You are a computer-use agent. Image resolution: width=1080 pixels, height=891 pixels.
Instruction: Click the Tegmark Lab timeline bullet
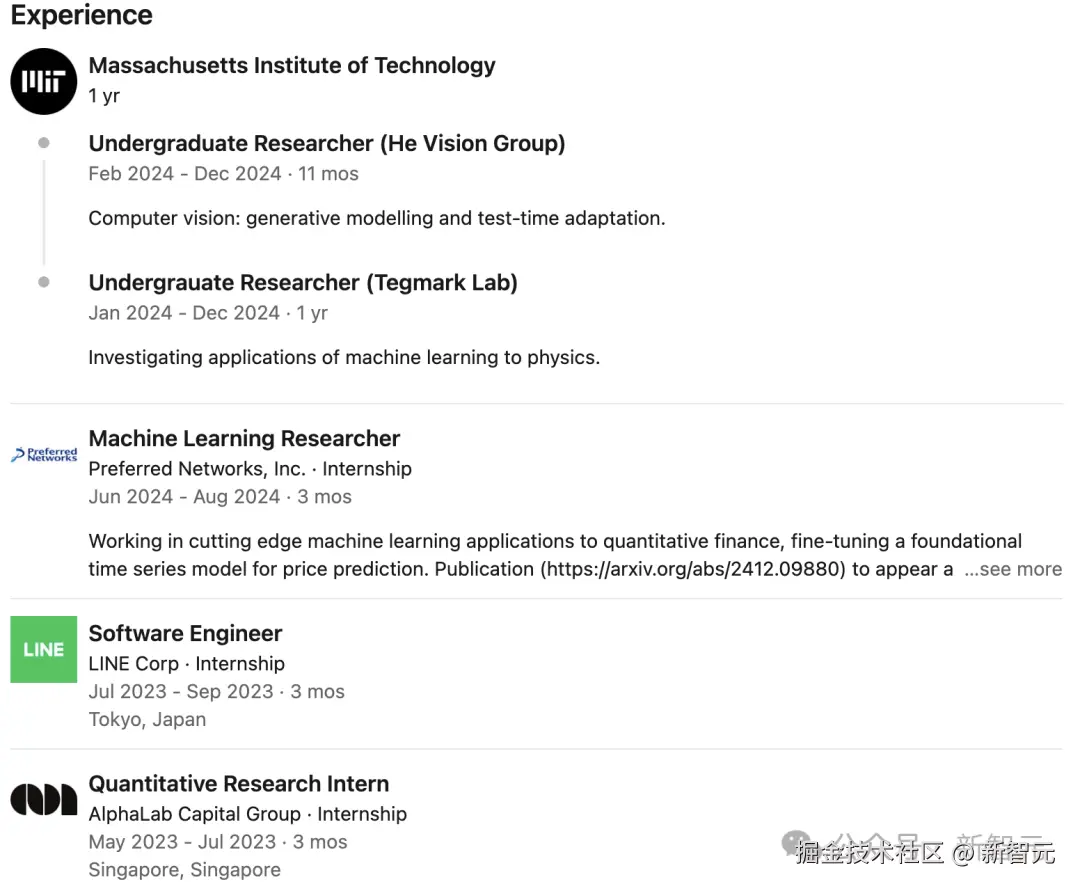click(x=43, y=282)
